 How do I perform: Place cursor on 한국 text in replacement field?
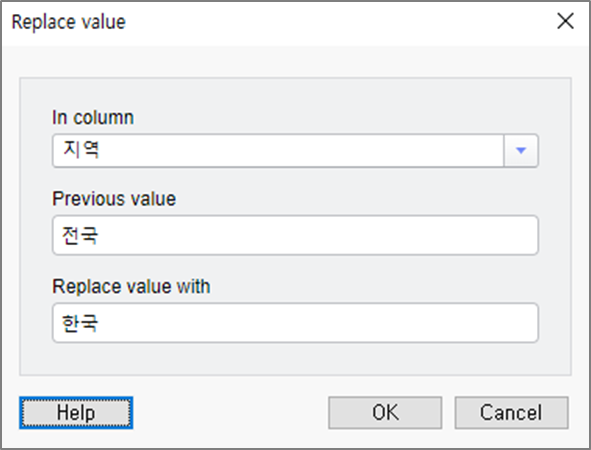tap(80, 323)
